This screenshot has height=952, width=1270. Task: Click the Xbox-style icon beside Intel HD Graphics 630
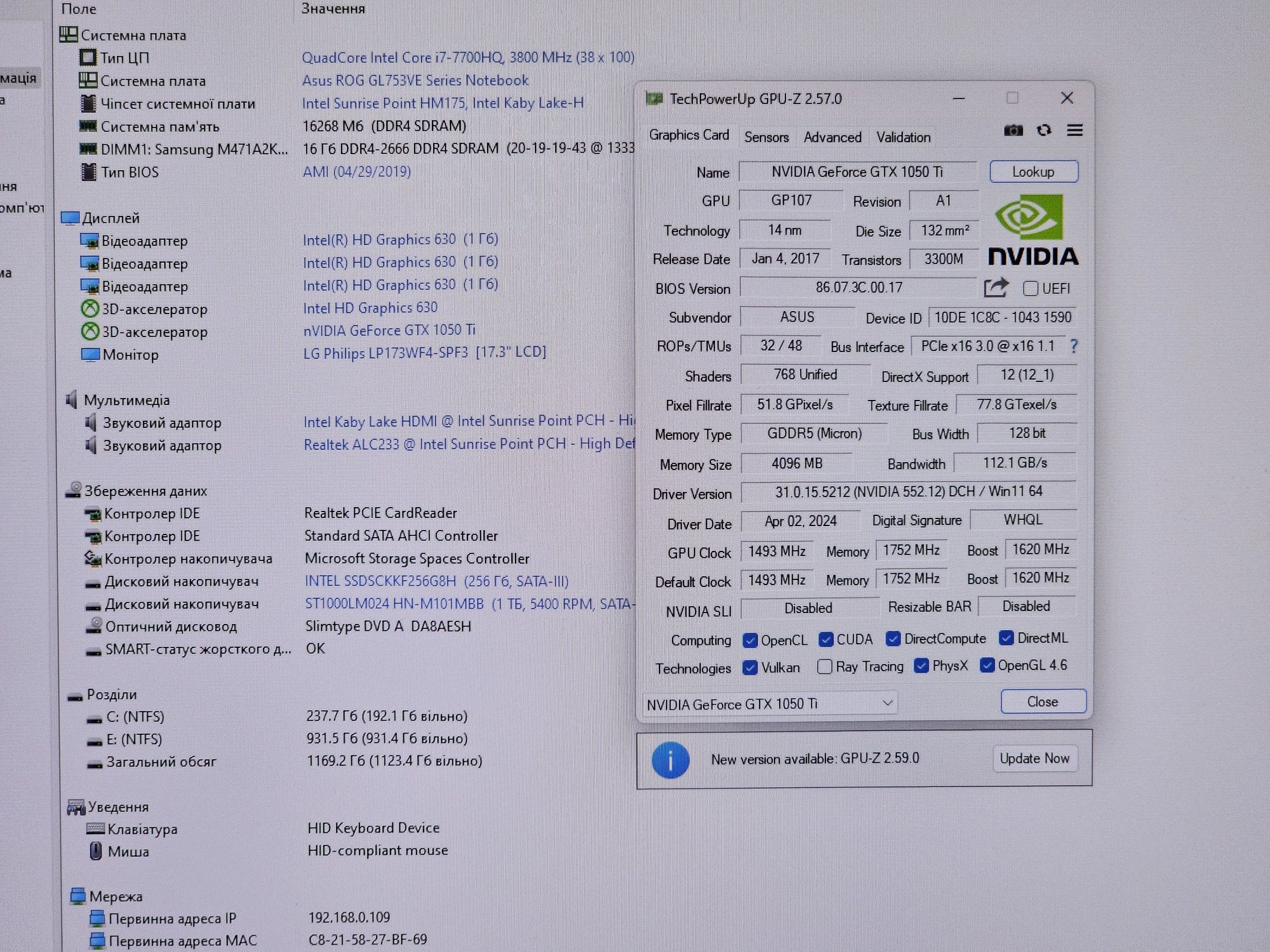pos(90,308)
